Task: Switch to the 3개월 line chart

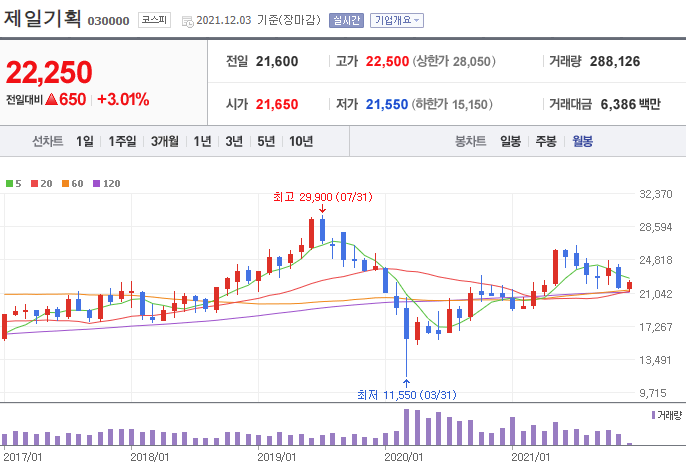Action: (x=164, y=141)
